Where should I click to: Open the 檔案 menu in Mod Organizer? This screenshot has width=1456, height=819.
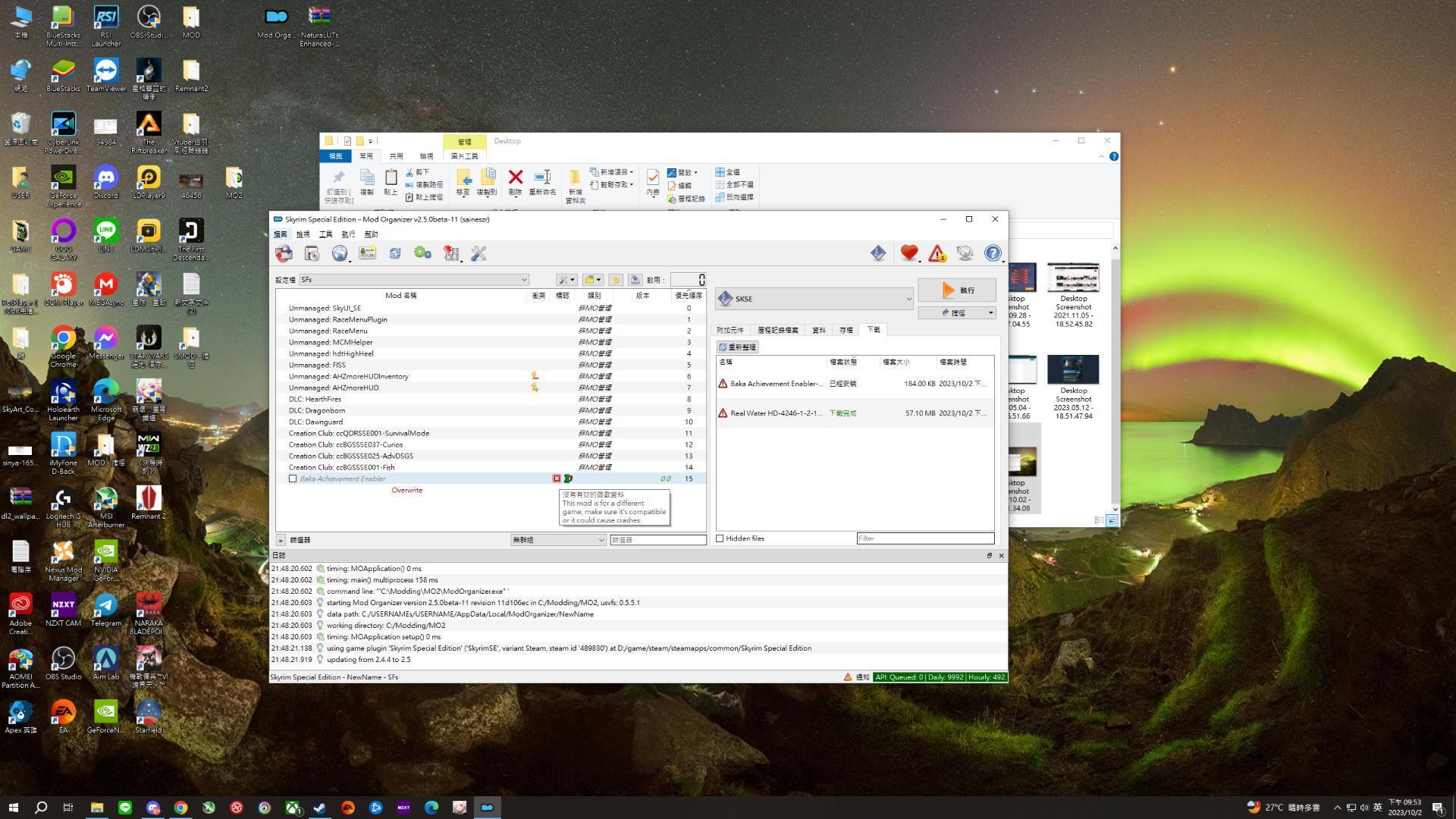(281, 234)
